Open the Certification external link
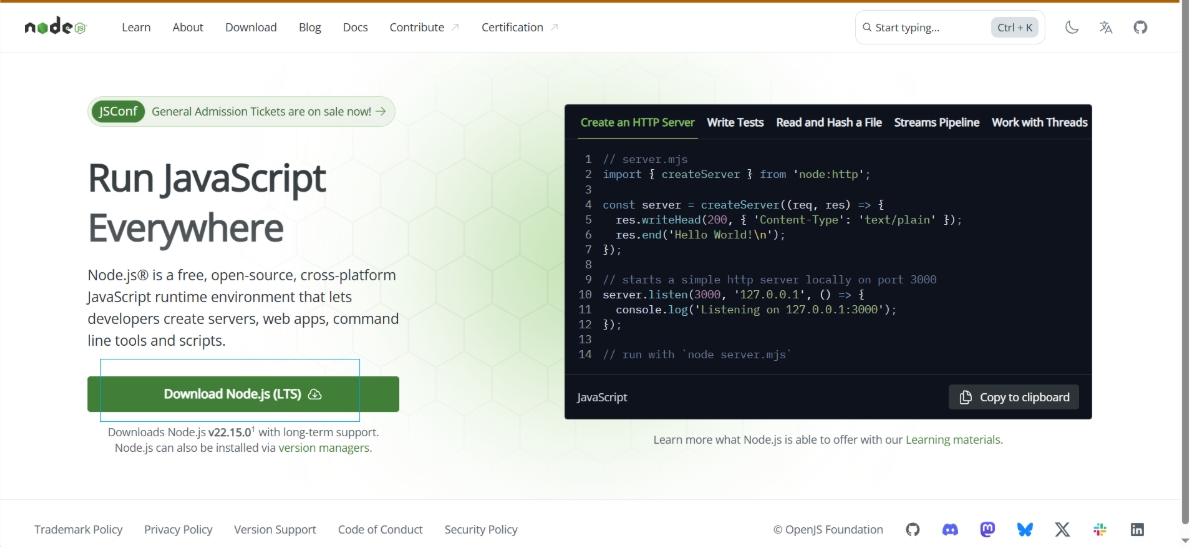Image resolution: width=1190 pixels, height=547 pixels. coord(520,27)
